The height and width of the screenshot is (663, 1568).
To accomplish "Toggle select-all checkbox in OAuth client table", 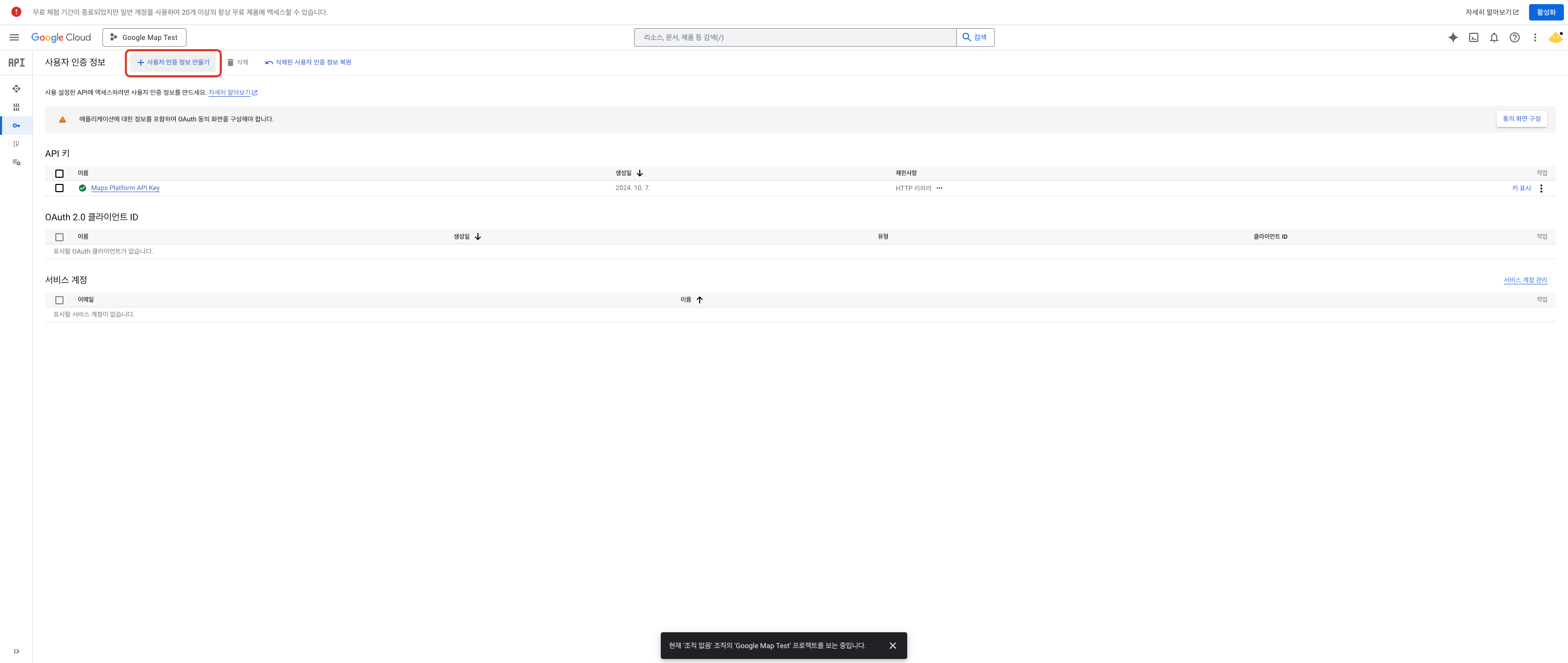I will point(59,237).
